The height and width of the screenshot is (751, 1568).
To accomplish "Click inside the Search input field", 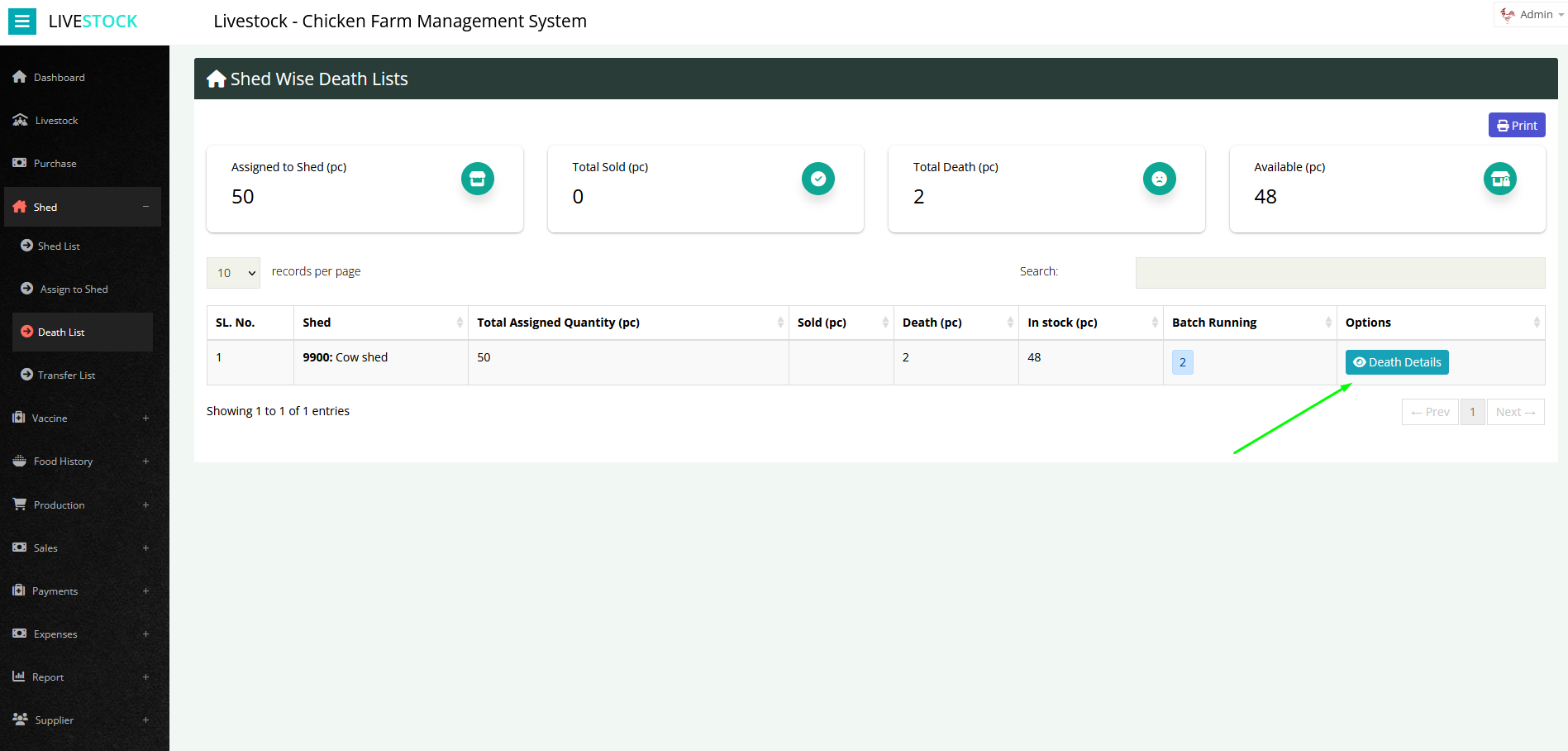I will click(x=1339, y=272).
